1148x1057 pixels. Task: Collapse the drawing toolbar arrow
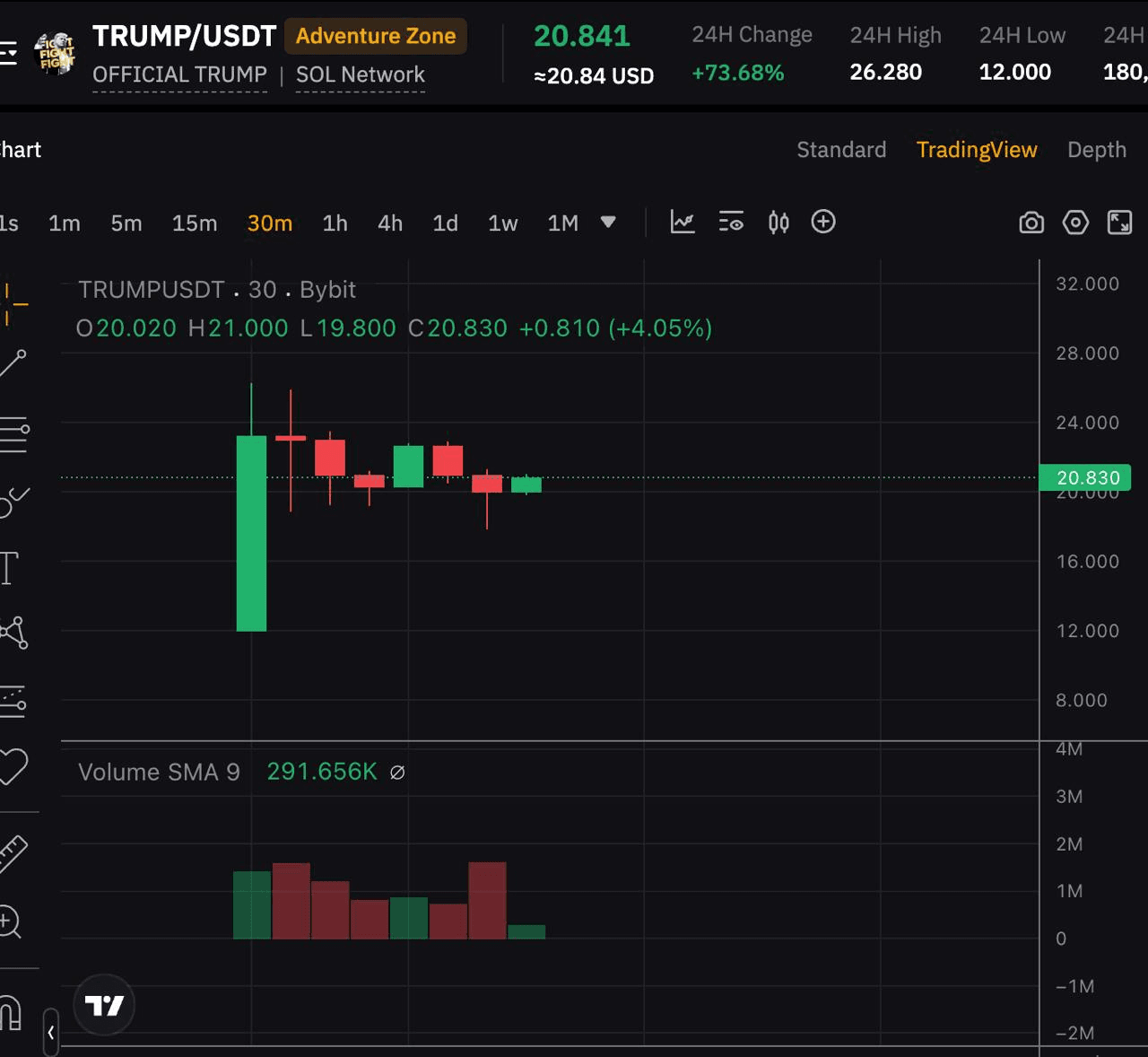tap(50, 1033)
